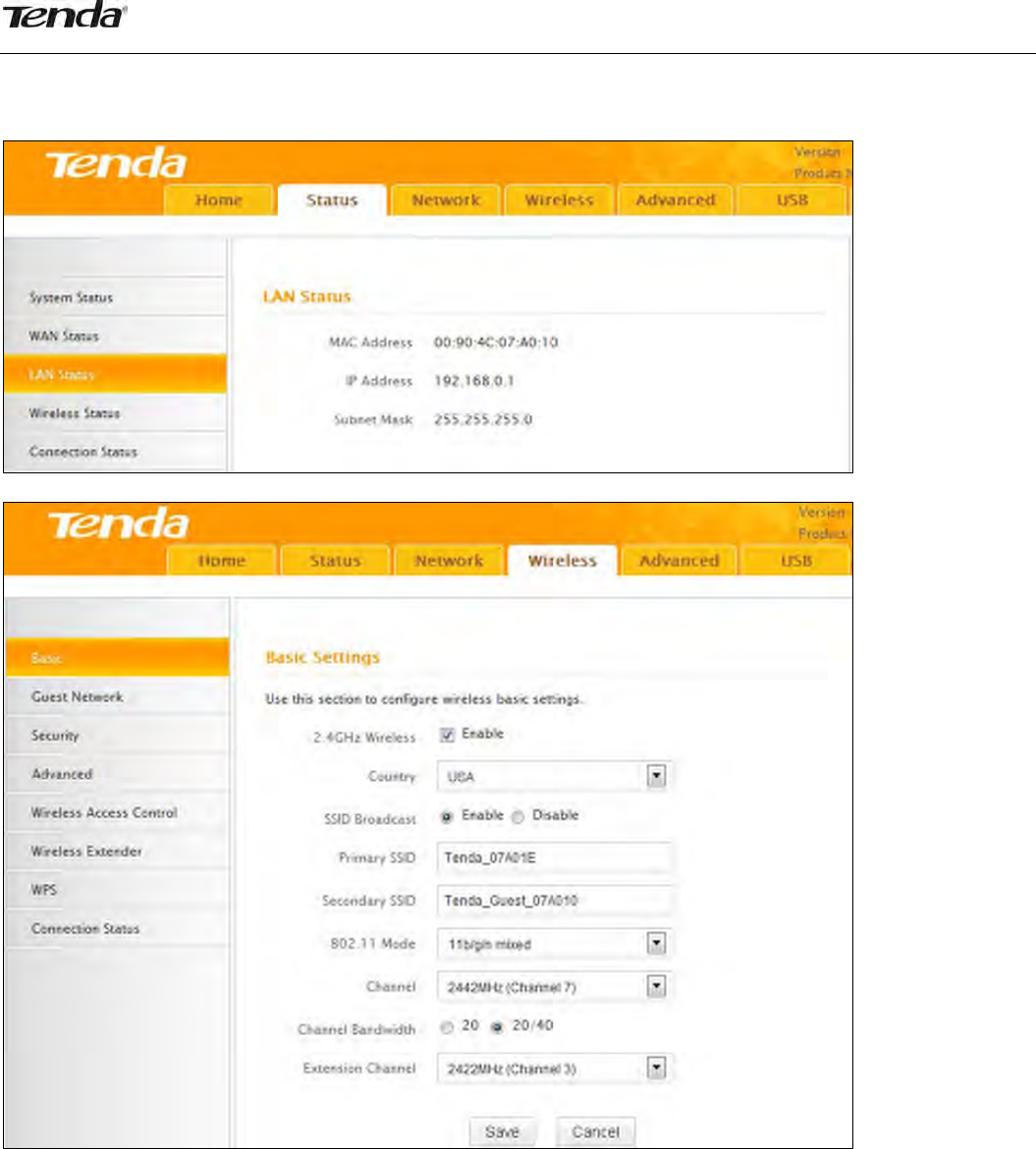Choose the 20/40 channel bandwidth option
The image size is (1036, 1149).
(x=497, y=1027)
